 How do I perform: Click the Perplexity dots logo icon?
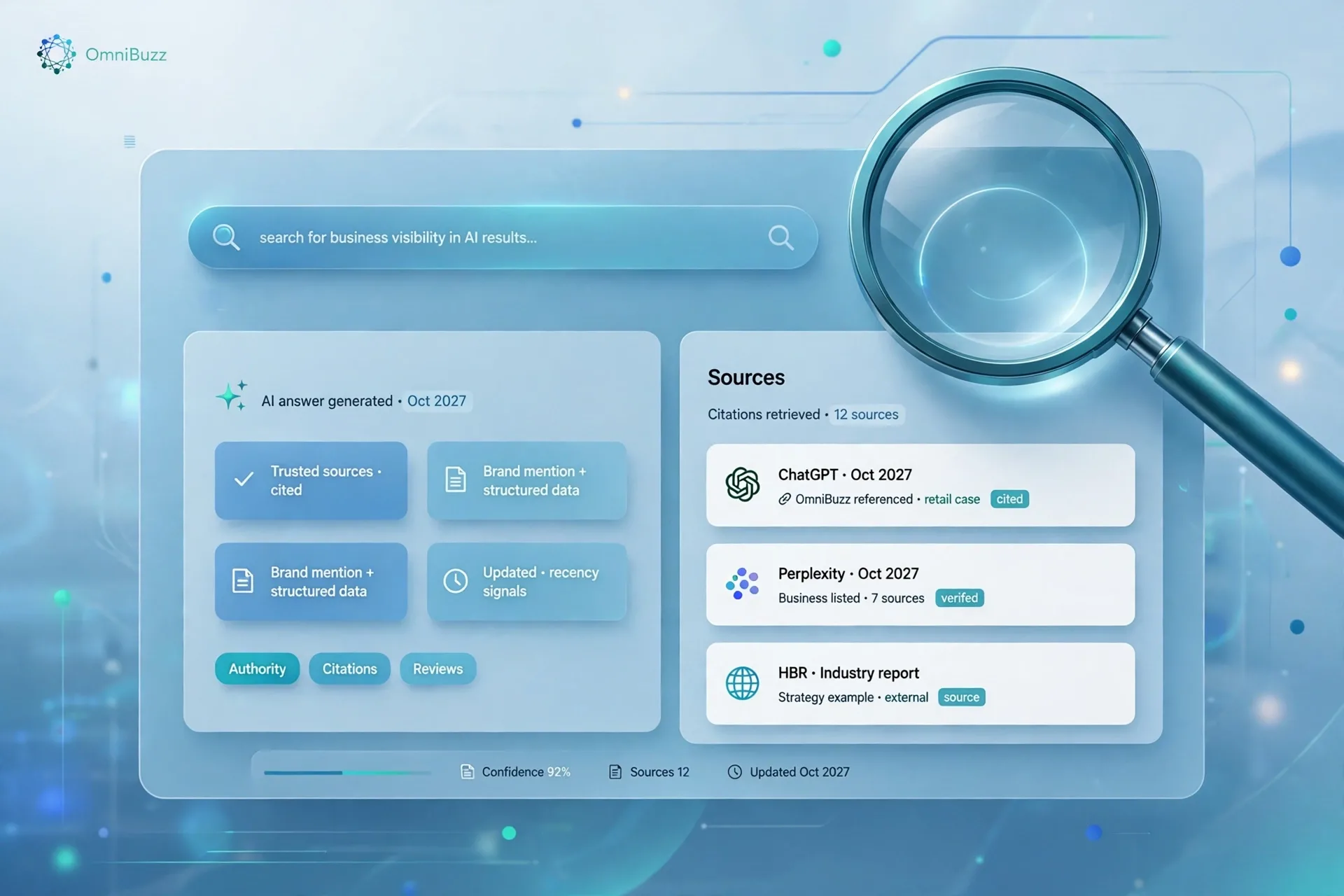click(743, 583)
